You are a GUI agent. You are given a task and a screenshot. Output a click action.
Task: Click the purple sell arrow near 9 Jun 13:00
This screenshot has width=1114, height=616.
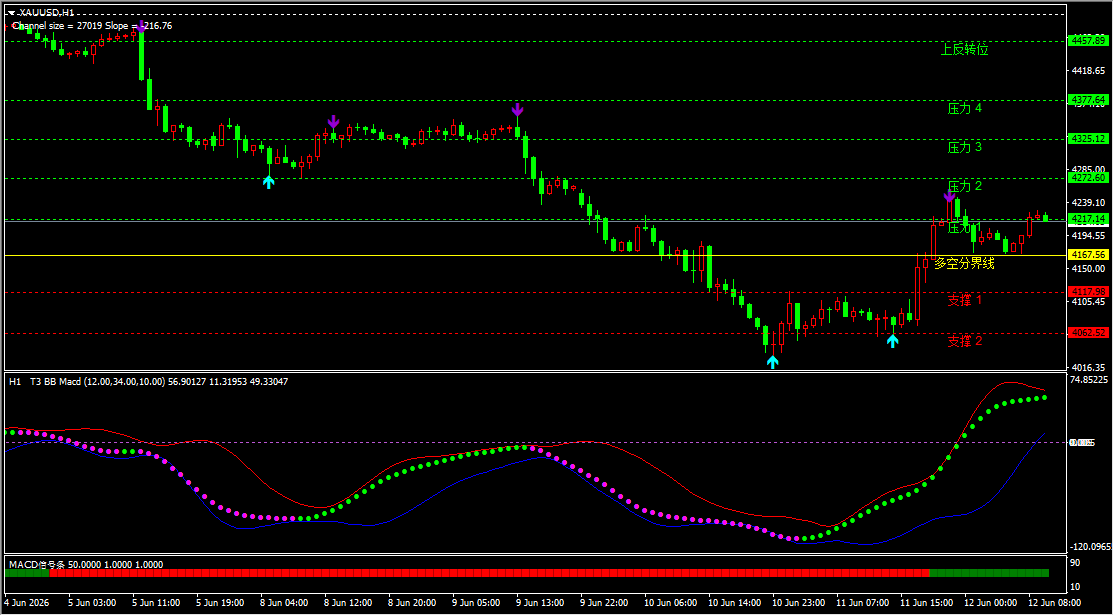[x=517, y=109]
